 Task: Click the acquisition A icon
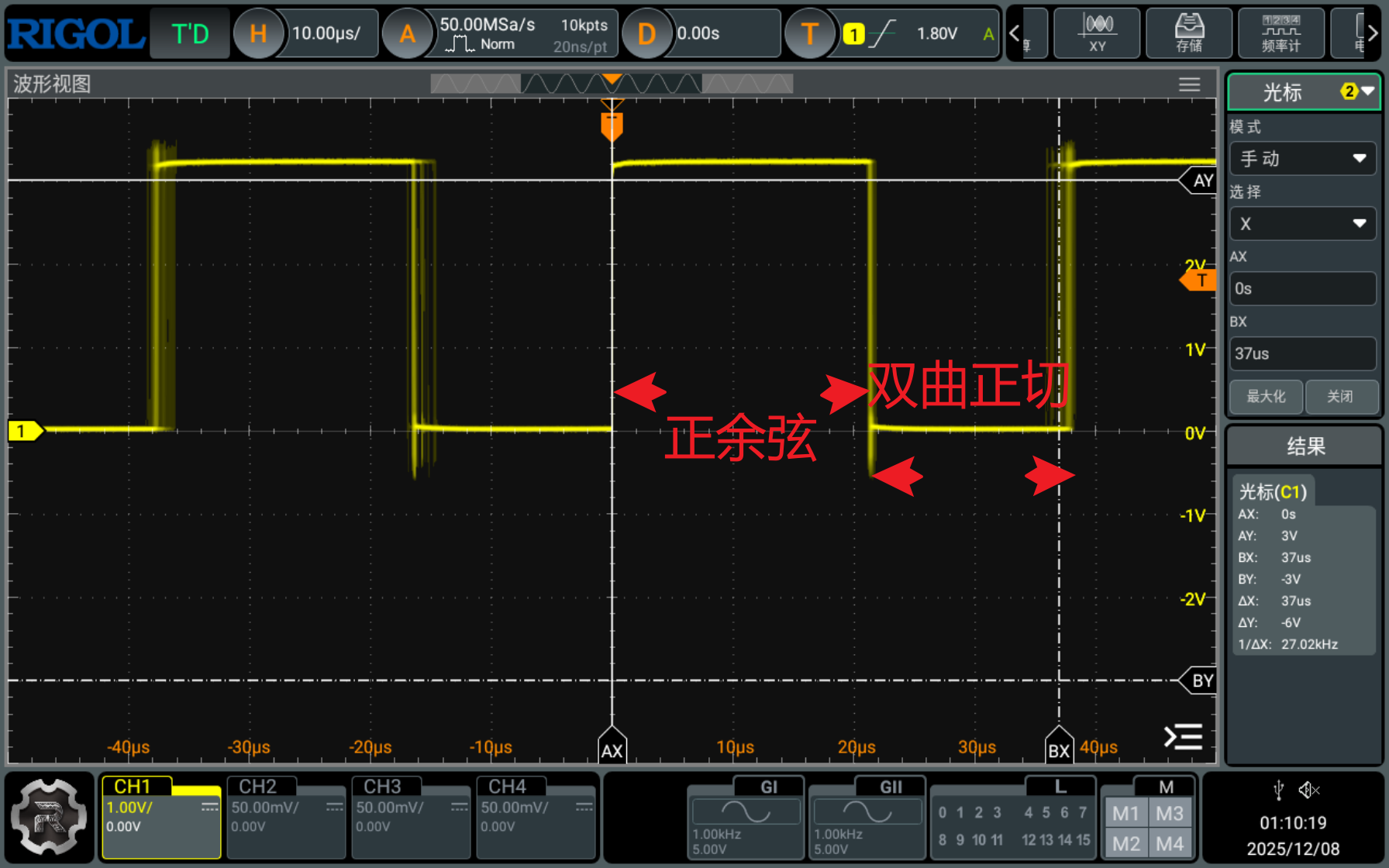[407, 33]
